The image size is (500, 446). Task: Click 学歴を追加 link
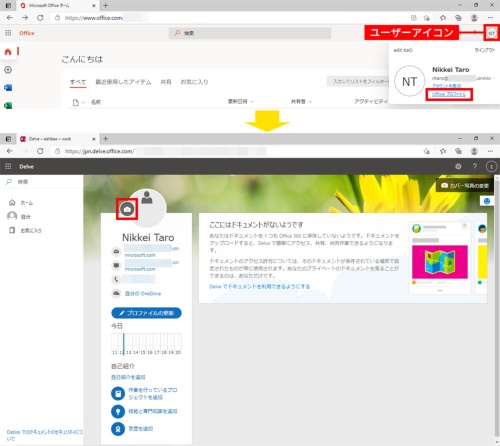[x=141, y=429]
